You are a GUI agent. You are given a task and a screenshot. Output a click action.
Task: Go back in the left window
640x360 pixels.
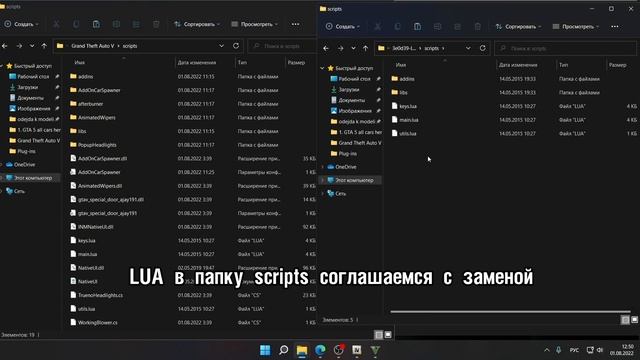[5, 46]
